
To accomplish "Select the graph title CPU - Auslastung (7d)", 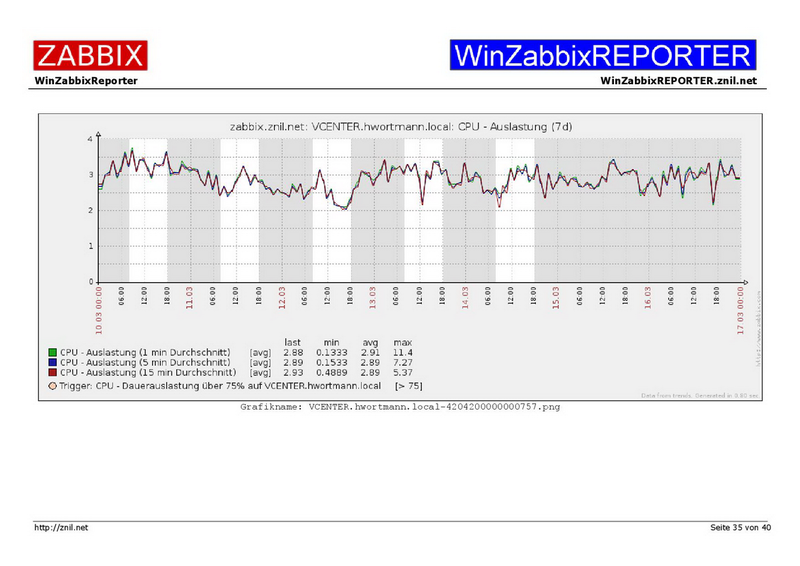I will 515,127.
